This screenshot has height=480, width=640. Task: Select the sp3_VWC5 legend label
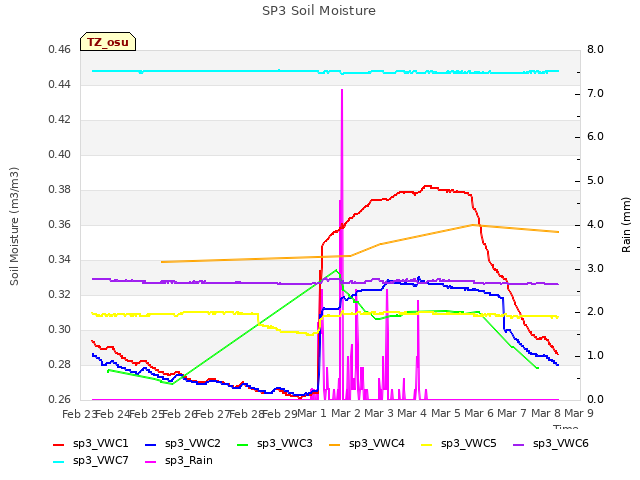coord(469,443)
